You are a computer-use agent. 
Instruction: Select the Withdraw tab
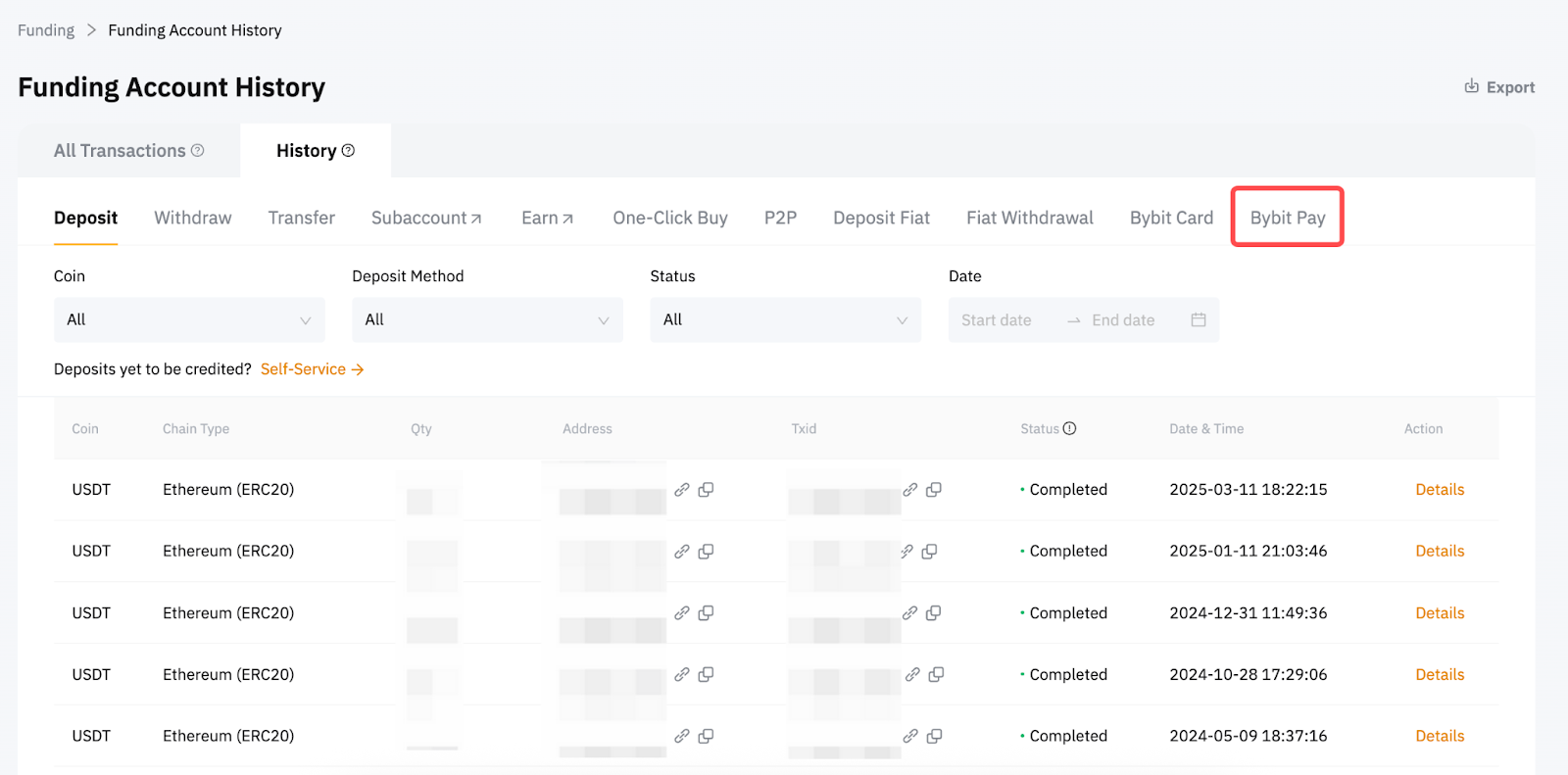193,218
